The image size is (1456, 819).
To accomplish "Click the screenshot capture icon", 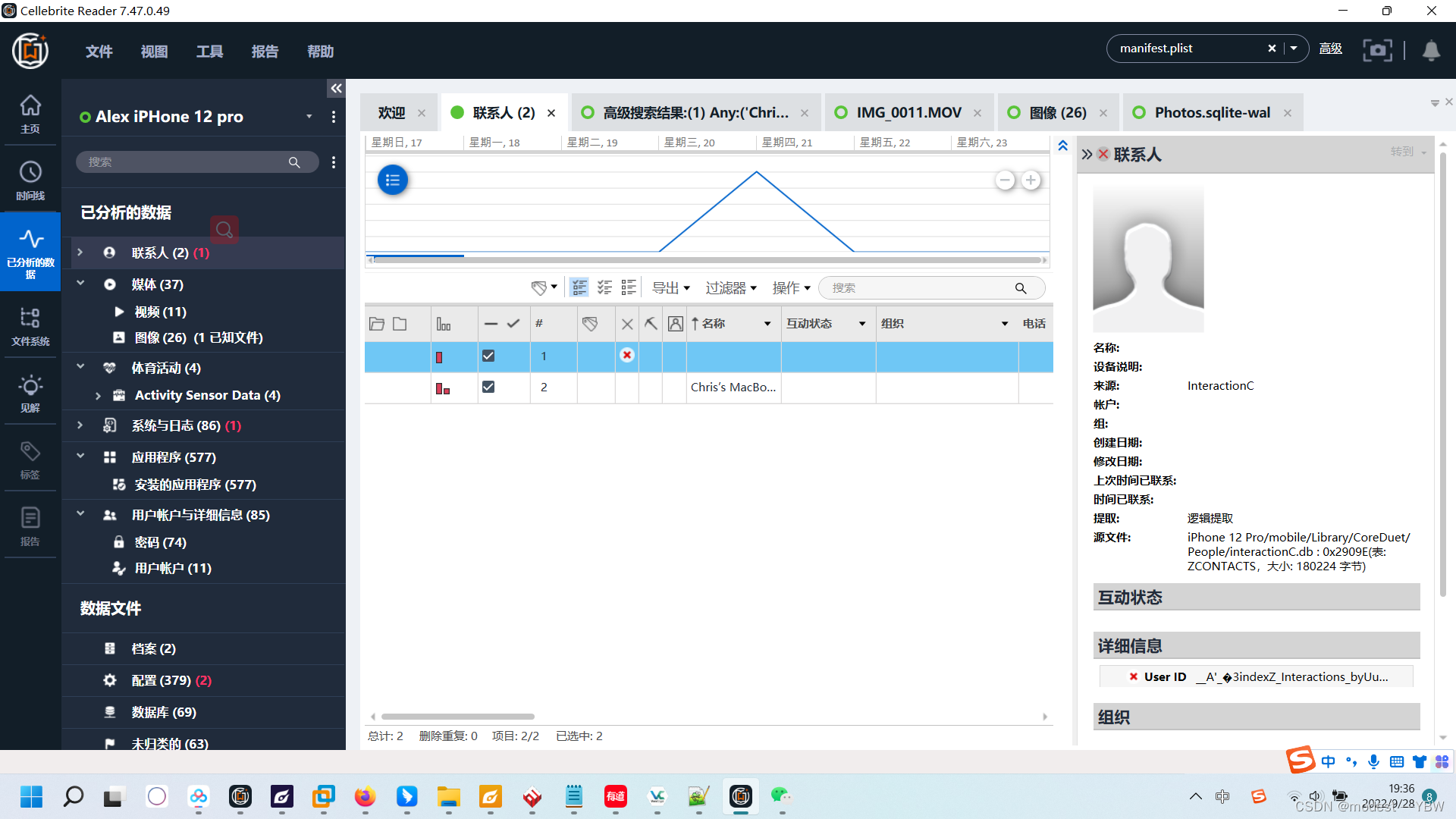I will [1377, 50].
